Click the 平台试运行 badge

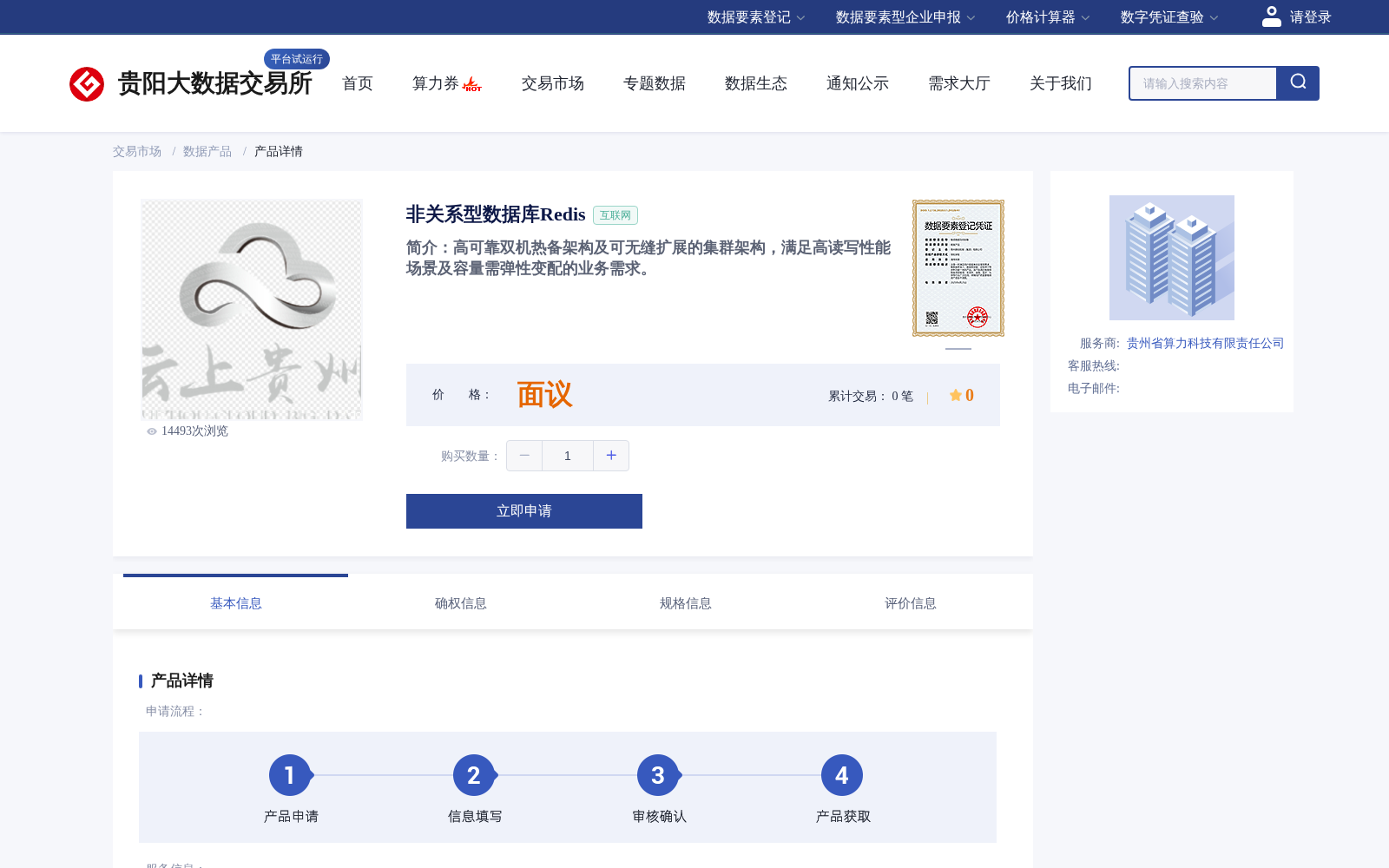297,59
